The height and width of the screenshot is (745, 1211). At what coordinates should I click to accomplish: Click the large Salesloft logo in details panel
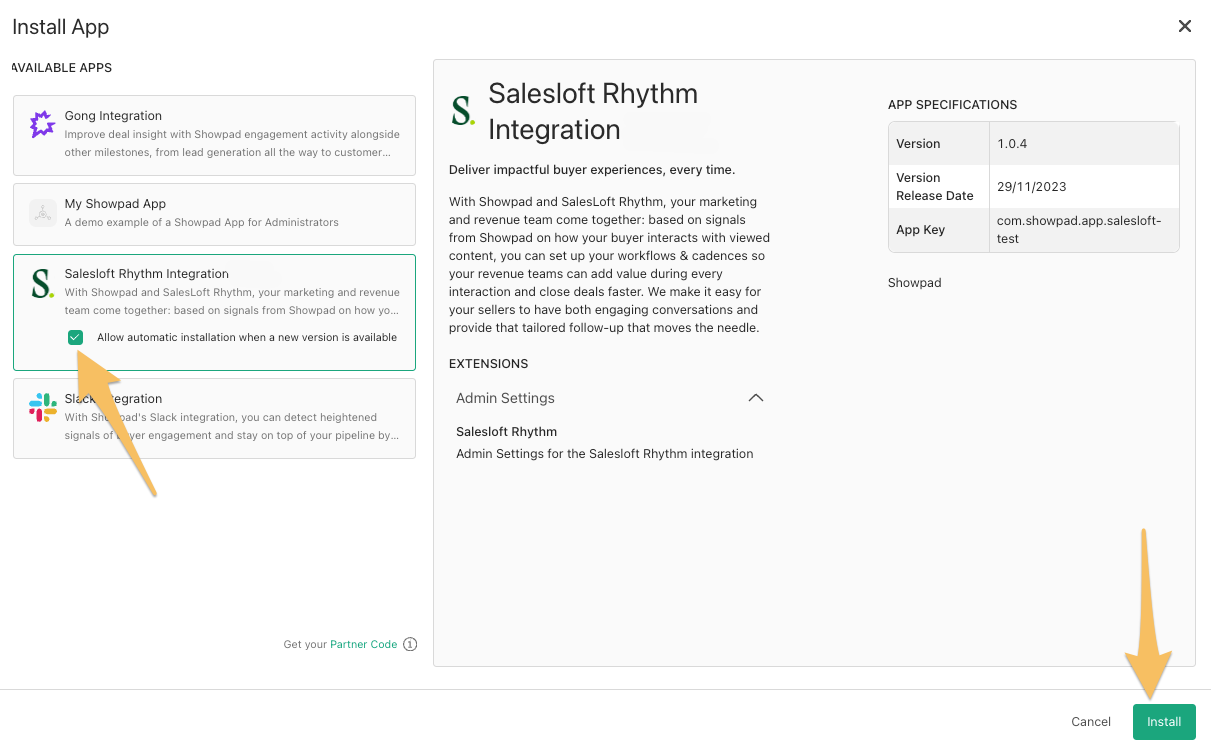point(463,111)
